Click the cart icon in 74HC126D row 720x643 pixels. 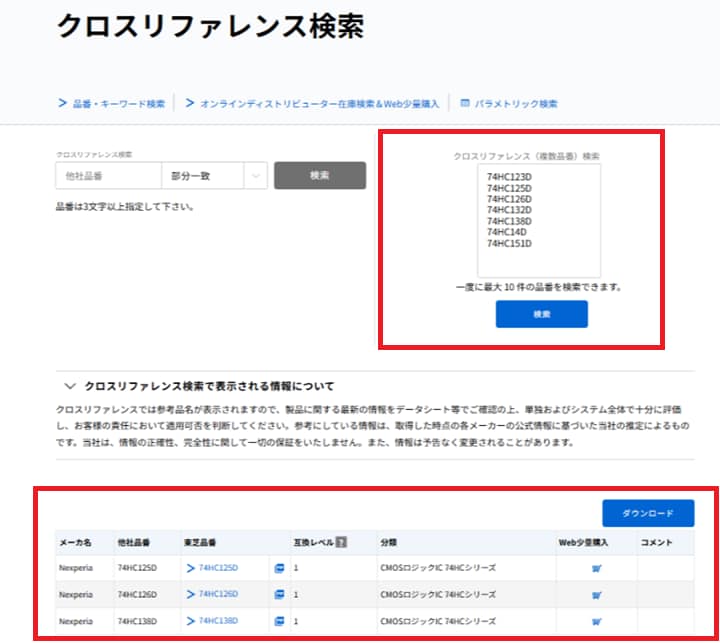click(596, 595)
